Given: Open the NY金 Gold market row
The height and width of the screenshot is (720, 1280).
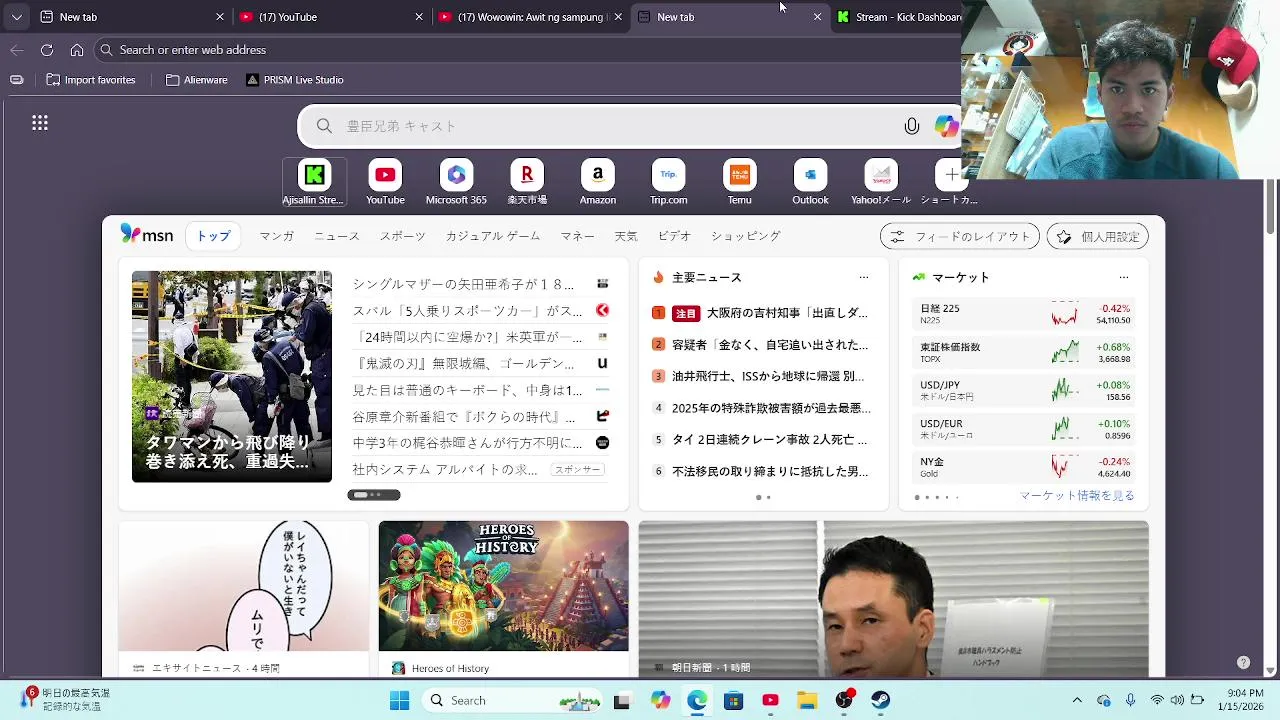Looking at the screenshot, I should (x=1025, y=467).
